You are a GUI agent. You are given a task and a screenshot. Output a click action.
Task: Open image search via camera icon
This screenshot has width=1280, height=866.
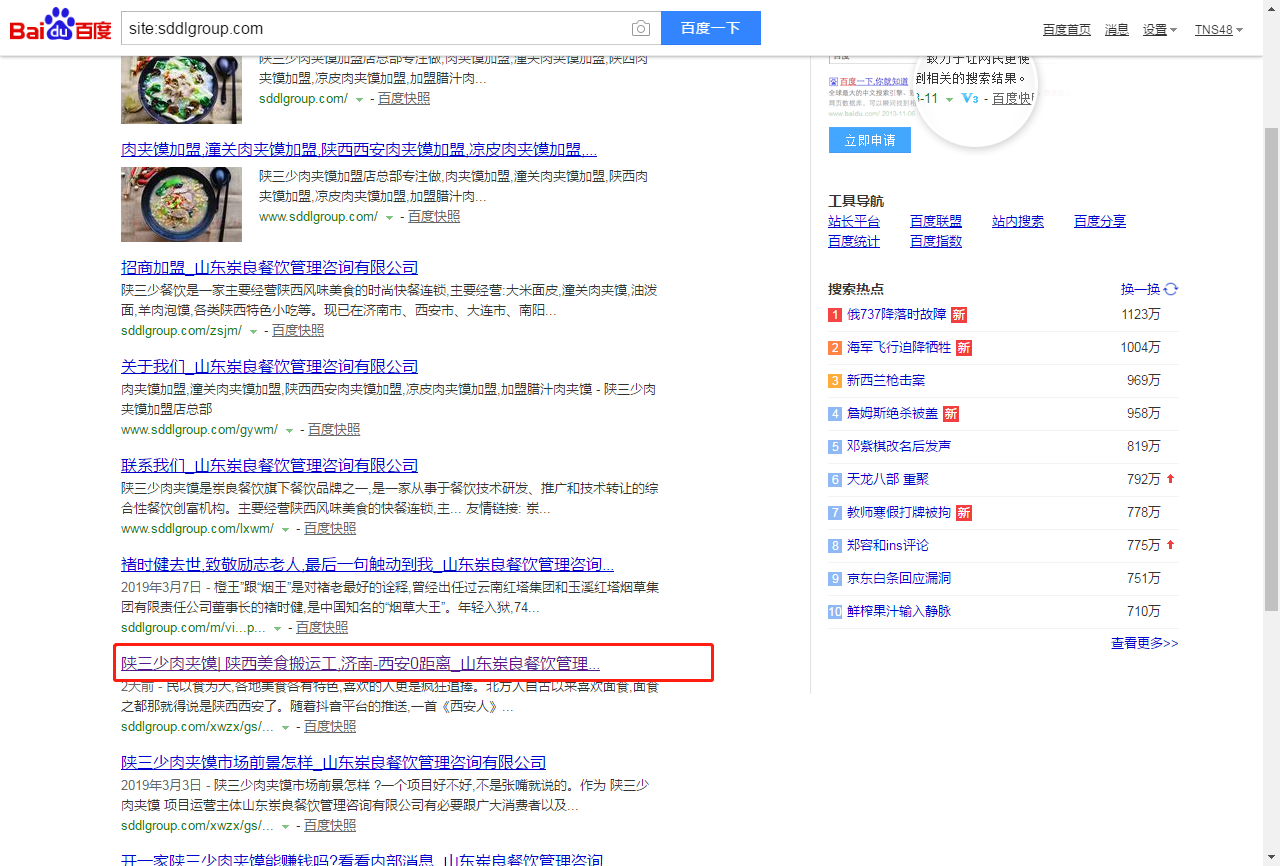tap(641, 29)
